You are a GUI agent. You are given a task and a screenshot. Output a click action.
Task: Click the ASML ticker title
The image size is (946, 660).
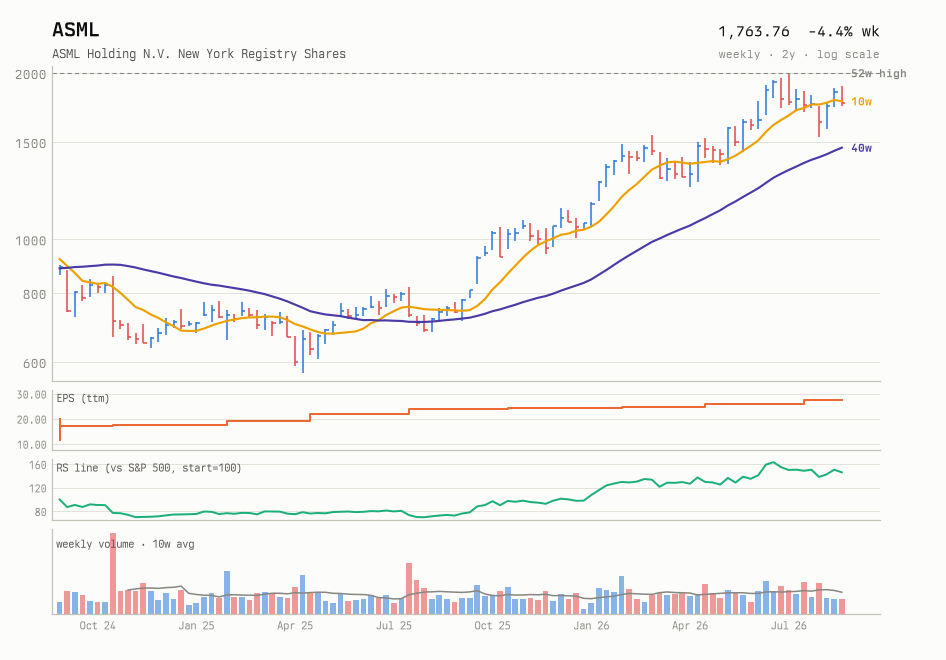coord(75,30)
